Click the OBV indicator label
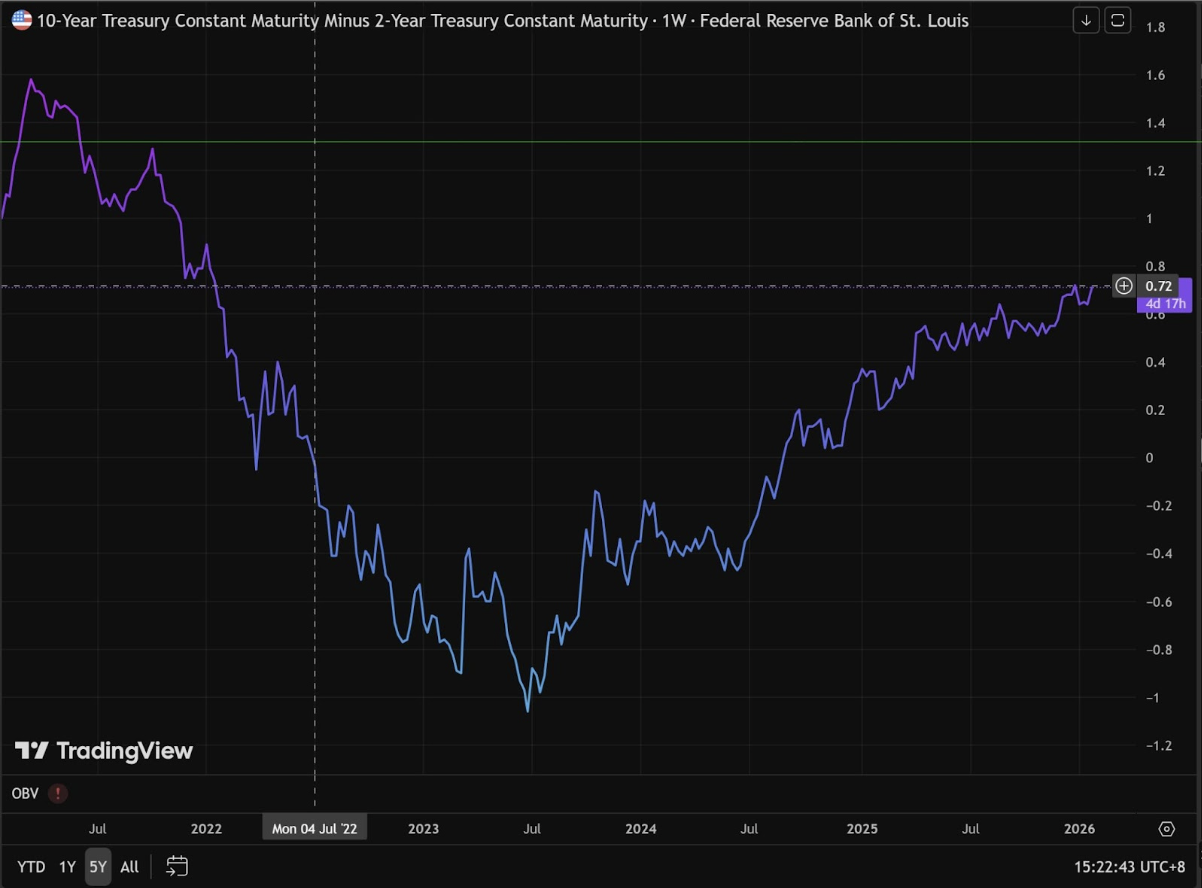 click(27, 793)
